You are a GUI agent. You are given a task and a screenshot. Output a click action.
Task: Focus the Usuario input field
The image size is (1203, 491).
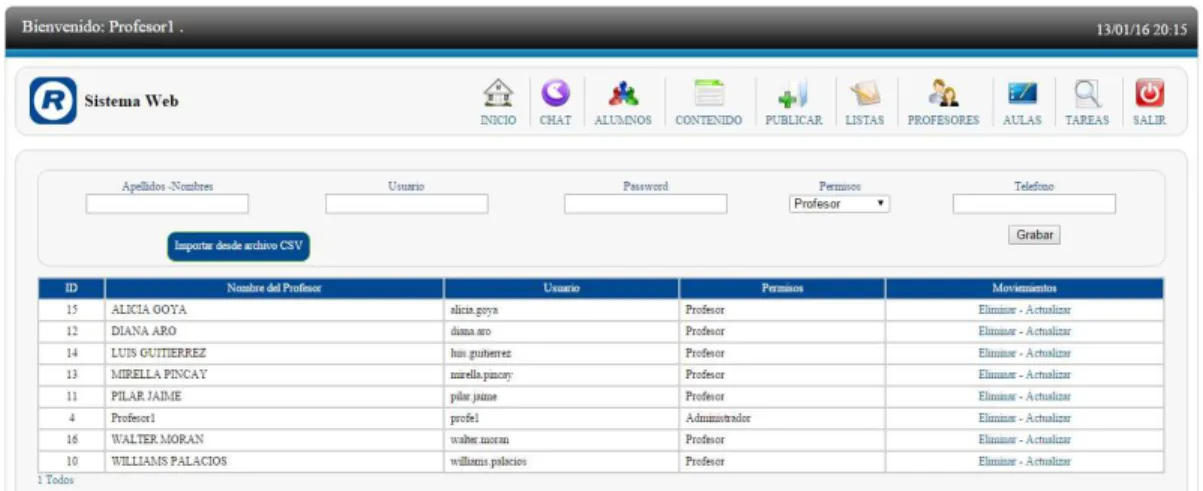(407, 204)
